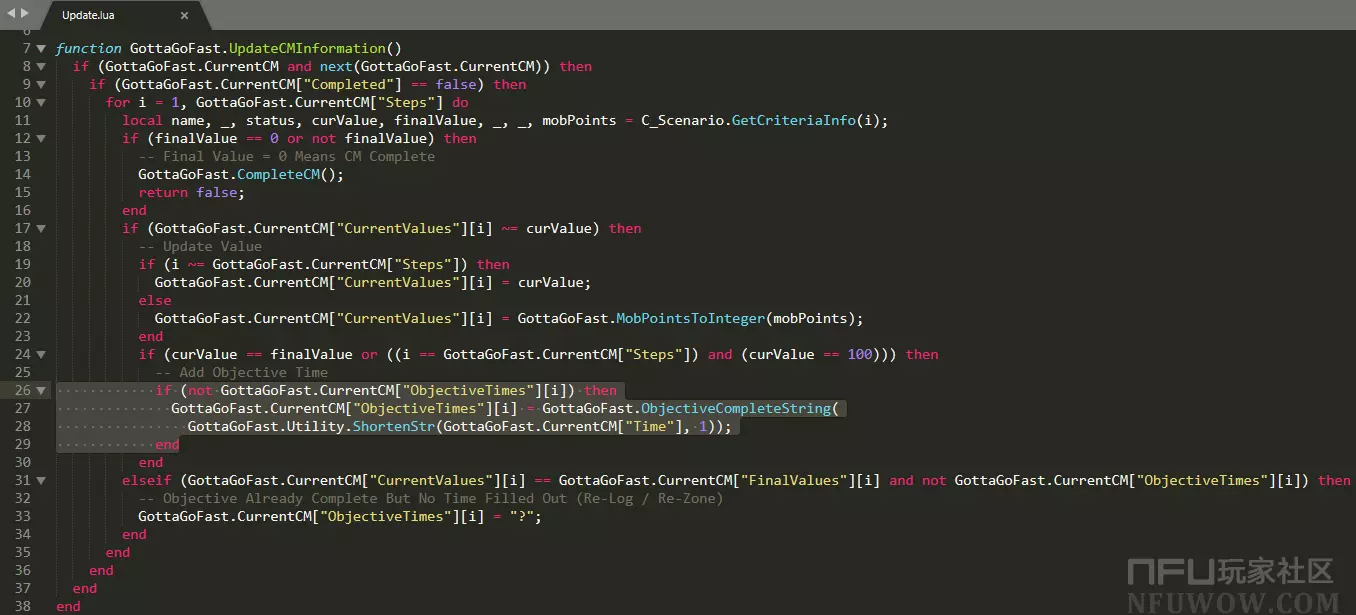Screen dimensions: 1356x615
Task: Click the right tab navigation arrow
Action: (x=25, y=13)
